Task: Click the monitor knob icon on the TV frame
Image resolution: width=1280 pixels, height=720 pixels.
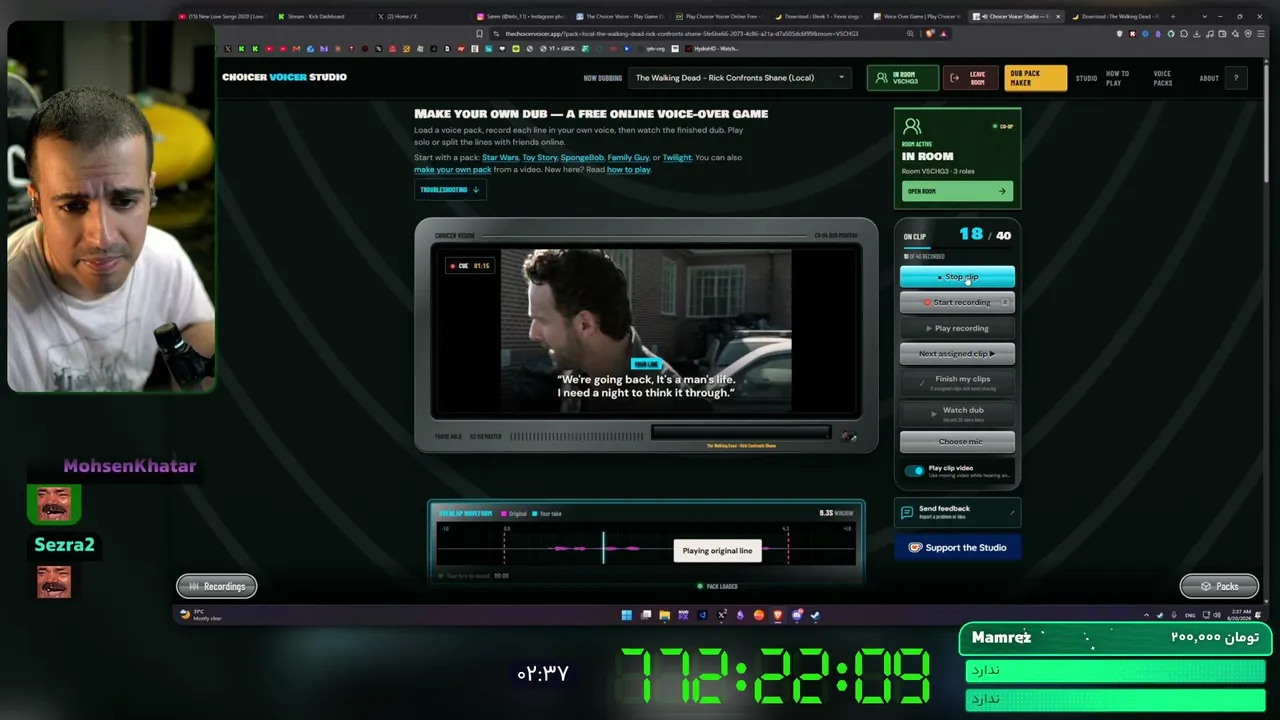Action: [849, 436]
